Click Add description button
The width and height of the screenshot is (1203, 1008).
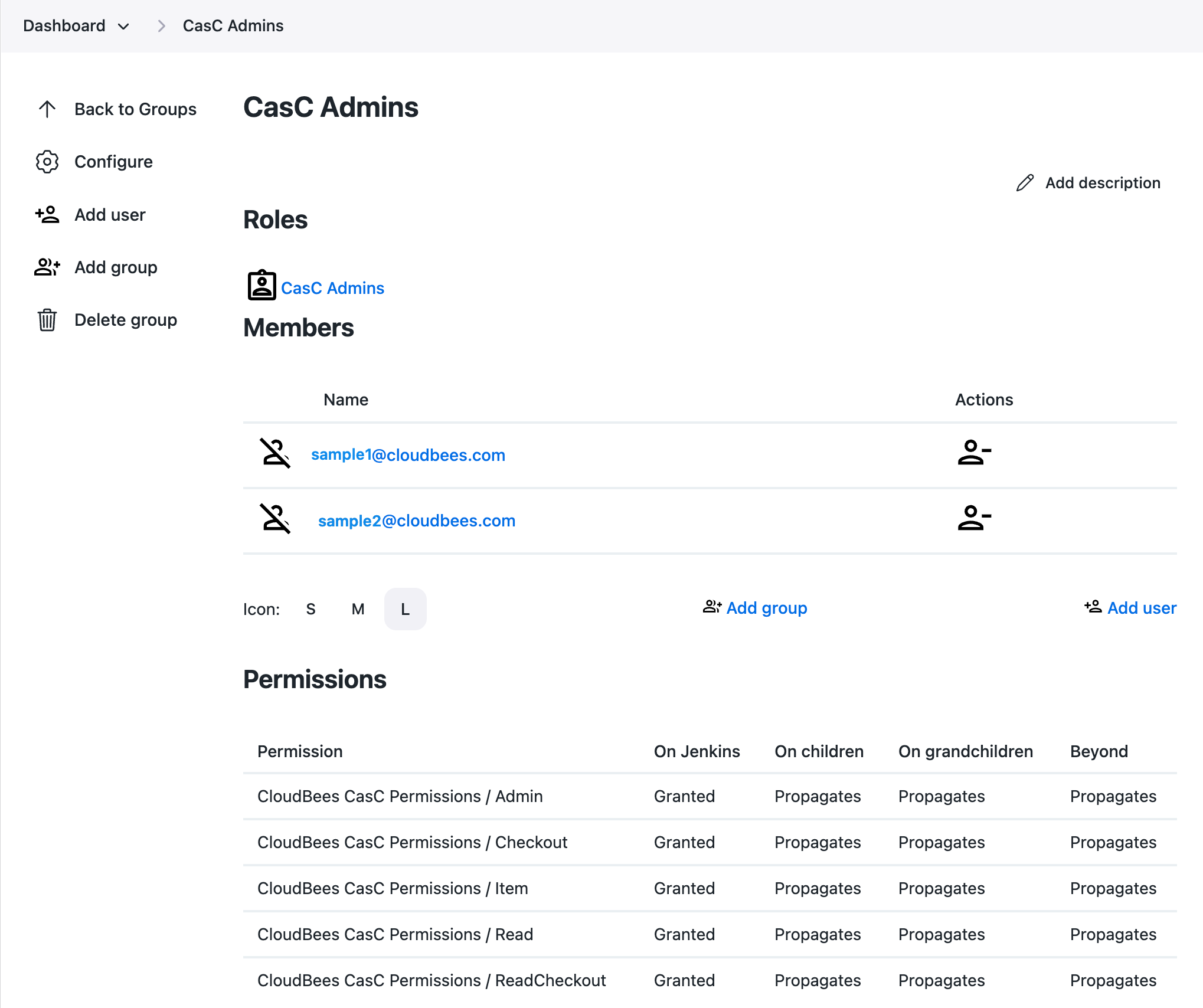(1088, 183)
